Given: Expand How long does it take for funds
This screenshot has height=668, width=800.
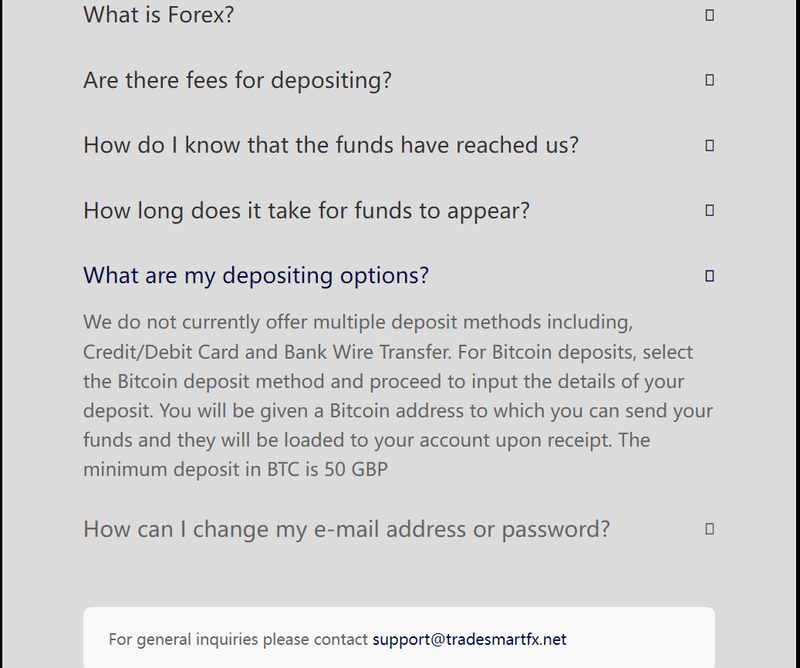Looking at the screenshot, I should (x=307, y=210).
